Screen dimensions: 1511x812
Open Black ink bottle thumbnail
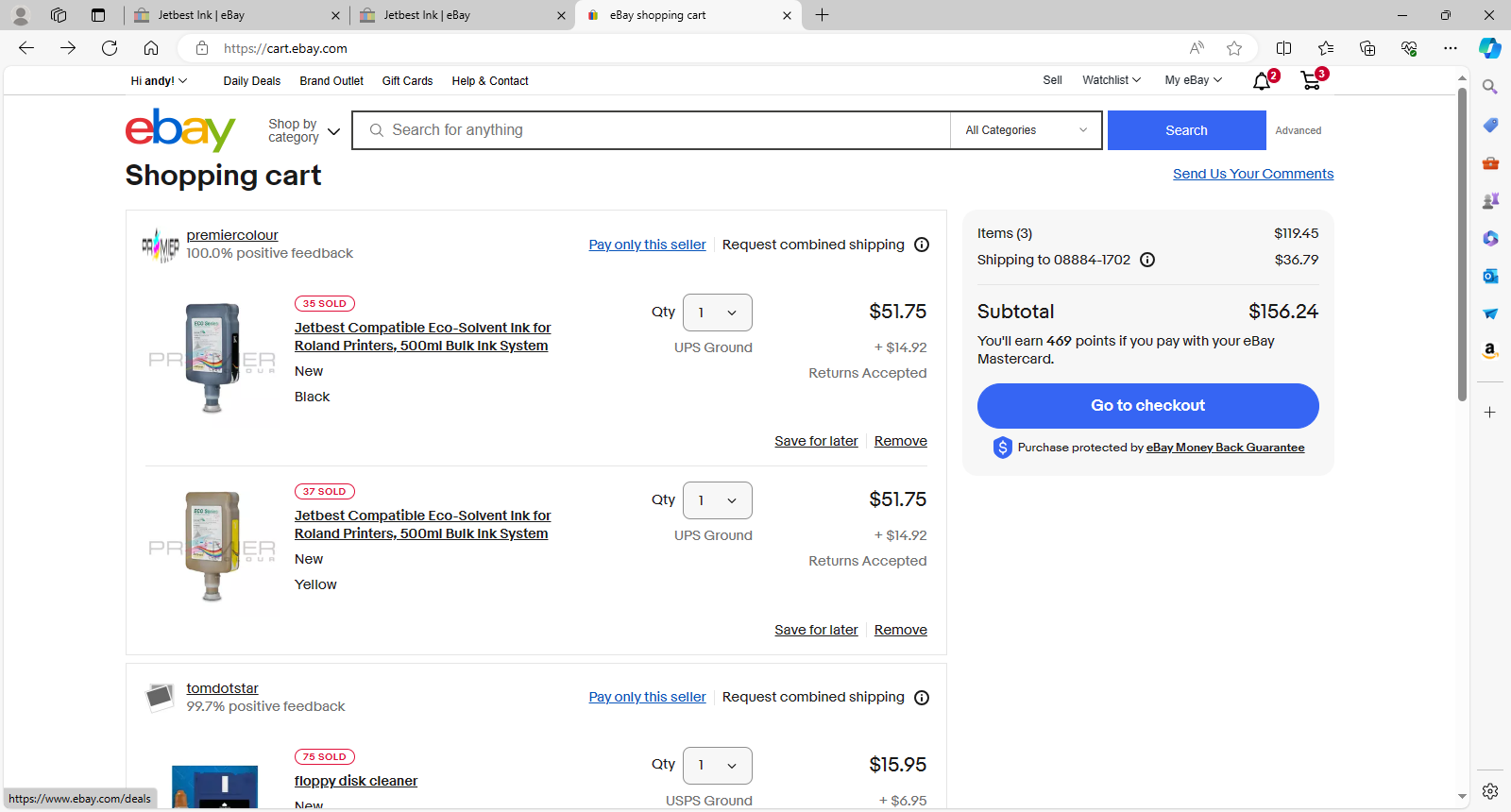pos(212,358)
